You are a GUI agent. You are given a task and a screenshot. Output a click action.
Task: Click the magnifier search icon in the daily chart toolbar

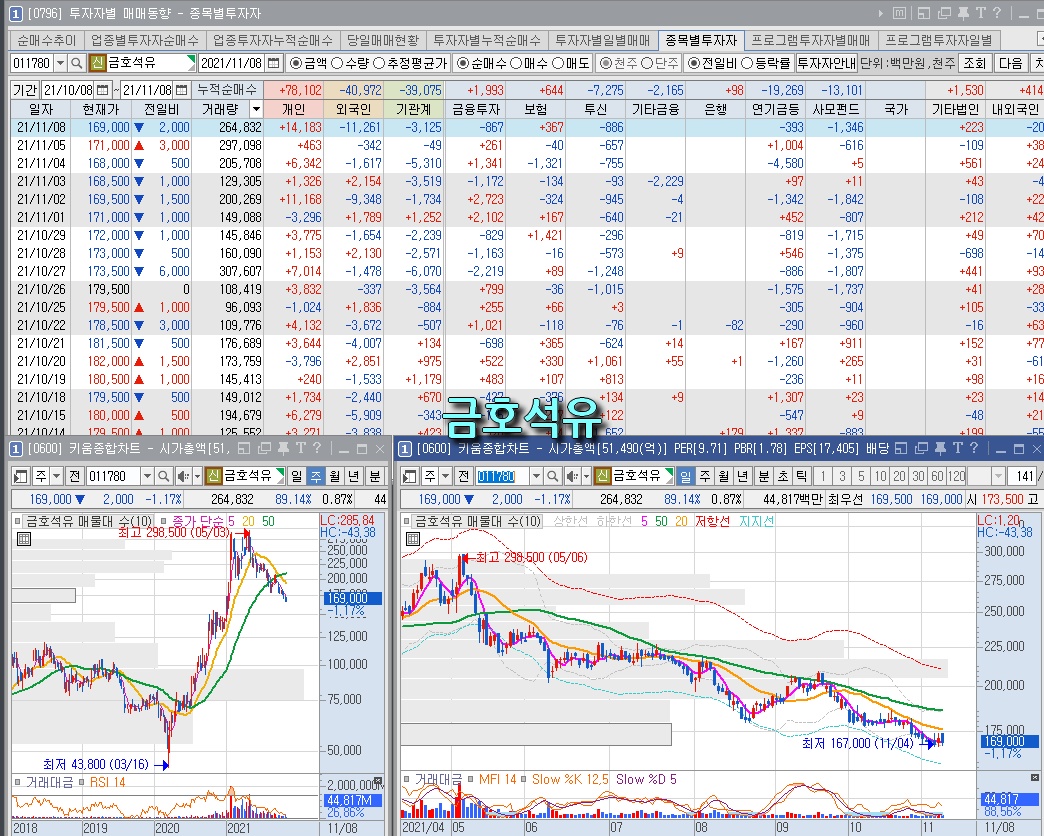(553, 476)
